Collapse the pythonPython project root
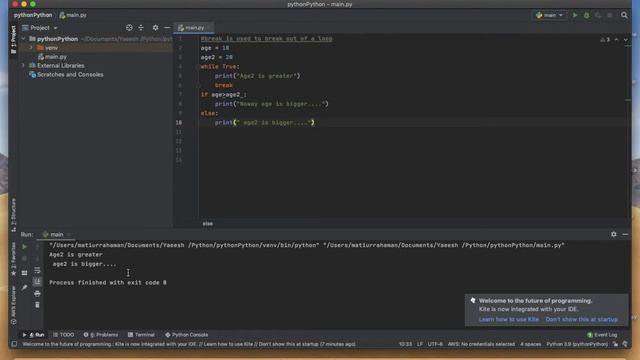The width and height of the screenshot is (640, 360). coord(23,39)
